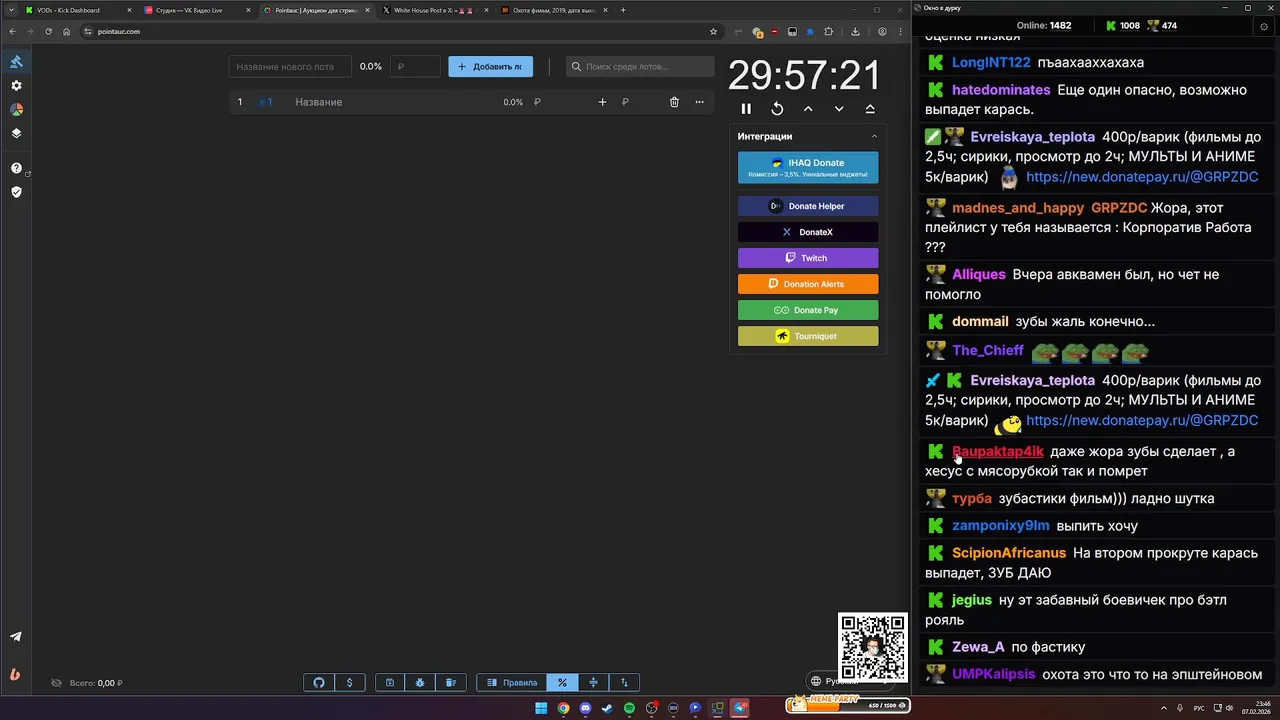Open Discord from the taskbar
This screenshot has width=1280, height=720.
click(x=585, y=708)
